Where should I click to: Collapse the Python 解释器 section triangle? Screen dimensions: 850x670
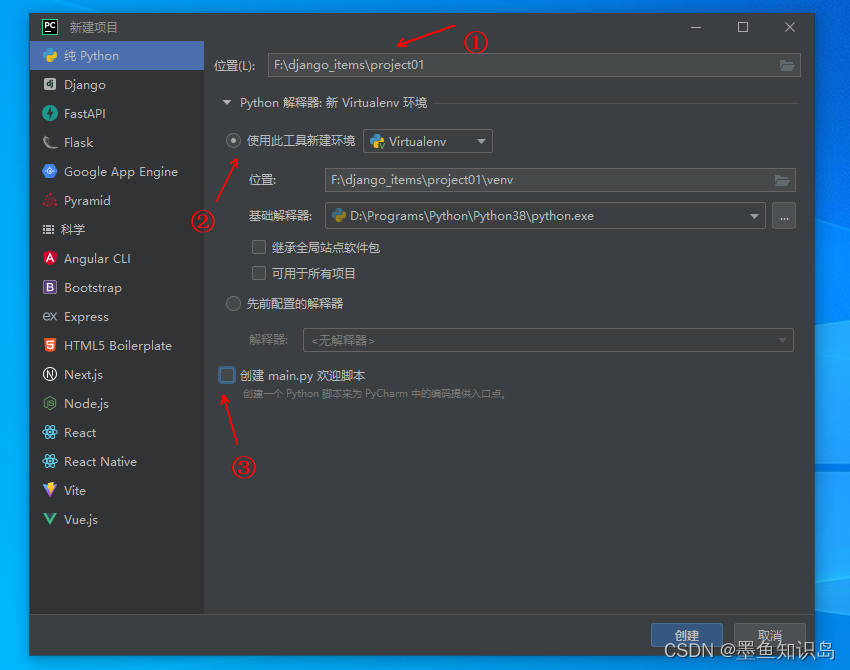(227, 102)
